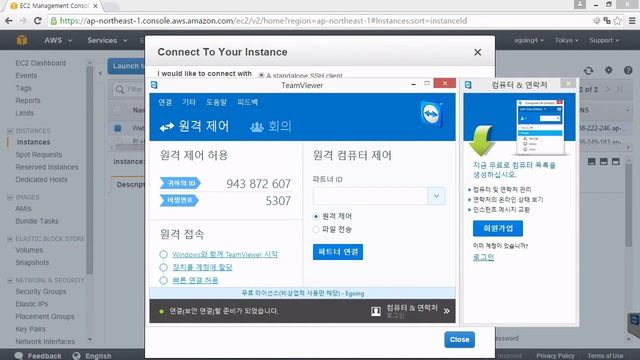Screen dimensions: 640x360
Task: Open the 피드백 feedback menu
Action: pos(248,102)
